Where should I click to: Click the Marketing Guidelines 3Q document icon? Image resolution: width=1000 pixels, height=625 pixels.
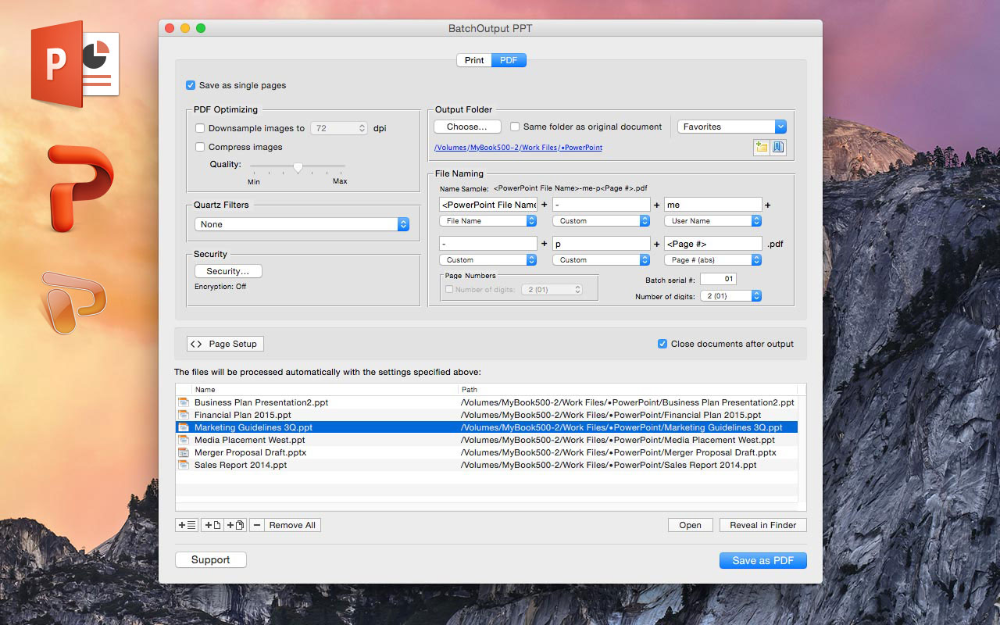(186, 427)
